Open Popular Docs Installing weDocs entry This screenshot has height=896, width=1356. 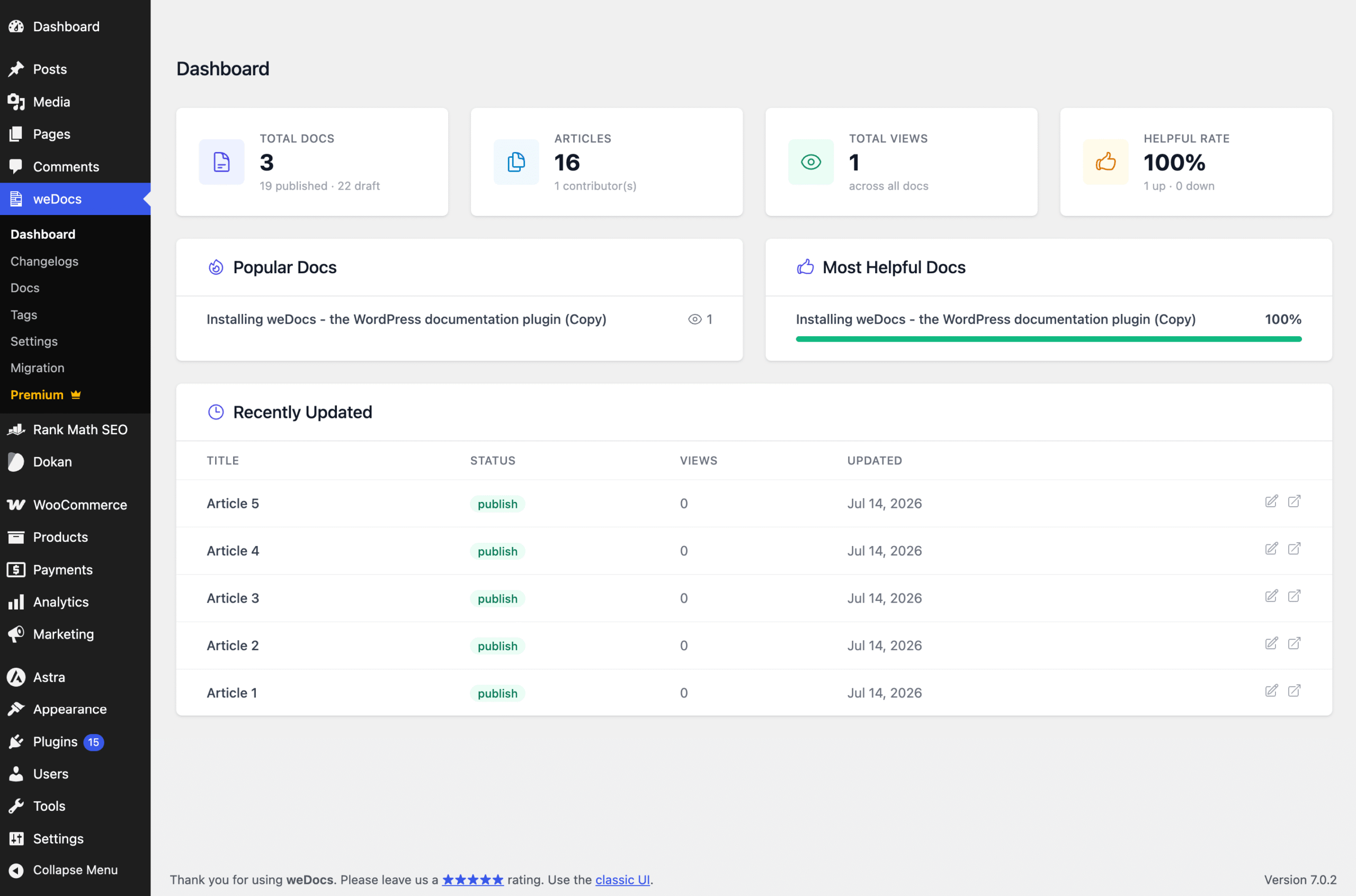click(406, 319)
